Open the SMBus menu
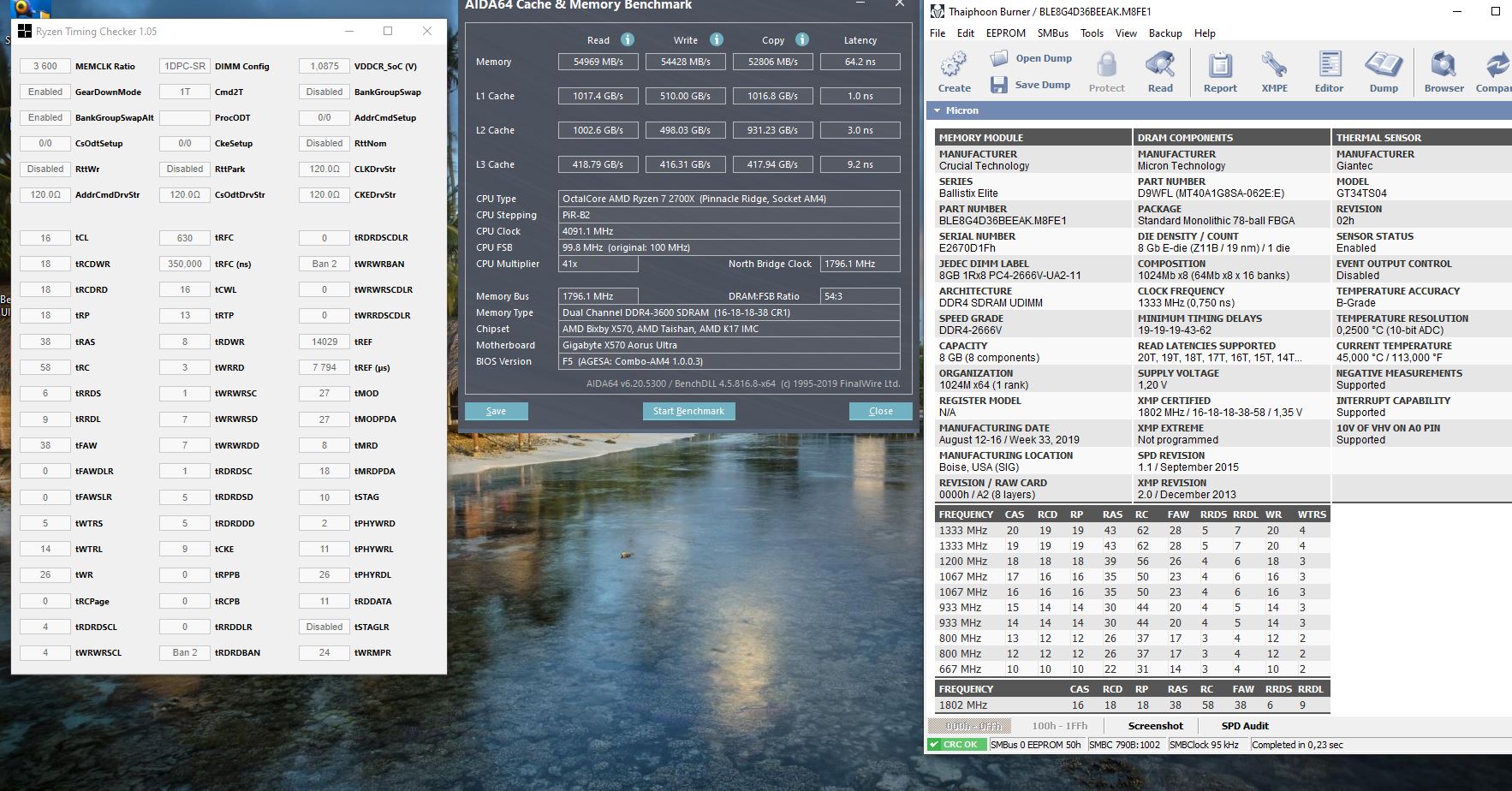This screenshot has height=791, width=1512. (1052, 33)
